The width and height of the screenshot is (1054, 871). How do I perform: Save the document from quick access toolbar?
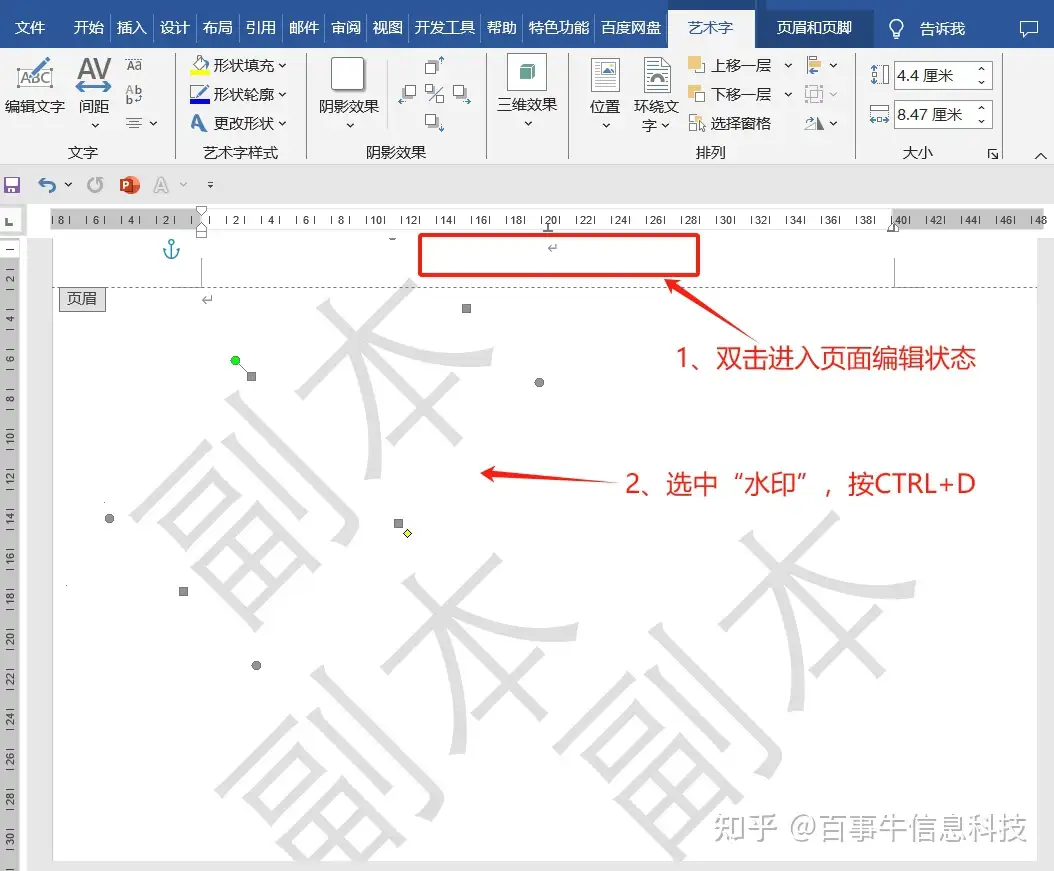[x=12, y=185]
